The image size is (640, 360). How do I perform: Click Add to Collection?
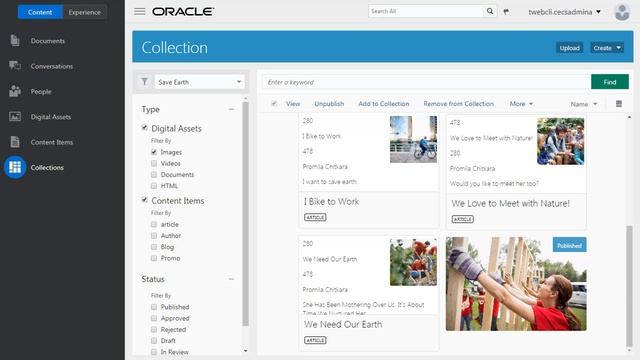tap(384, 104)
